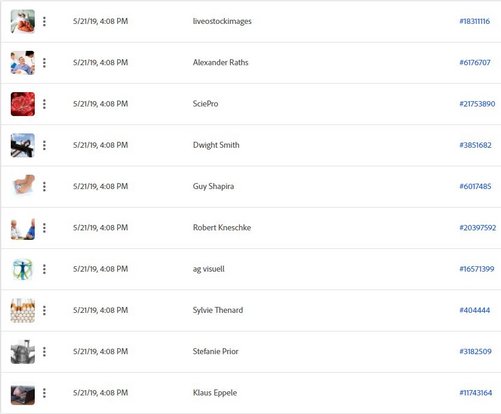Select the red SciePro thumbnail image
The width and height of the screenshot is (501, 414).
pyautogui.click(x=23, y=104)
